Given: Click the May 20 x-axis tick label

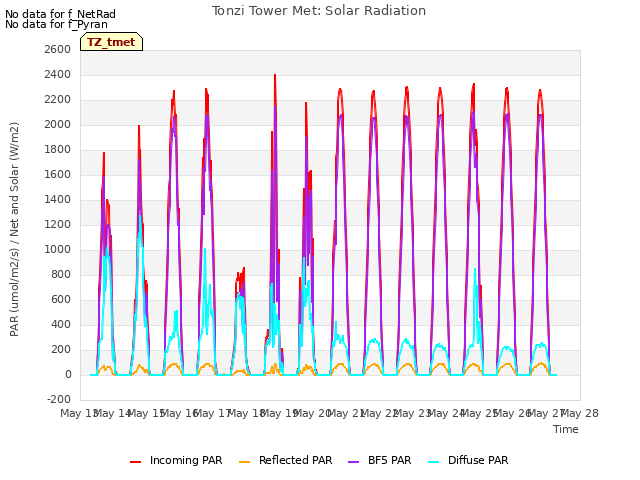Looking at the screenshot, I should tap(311, 413).
